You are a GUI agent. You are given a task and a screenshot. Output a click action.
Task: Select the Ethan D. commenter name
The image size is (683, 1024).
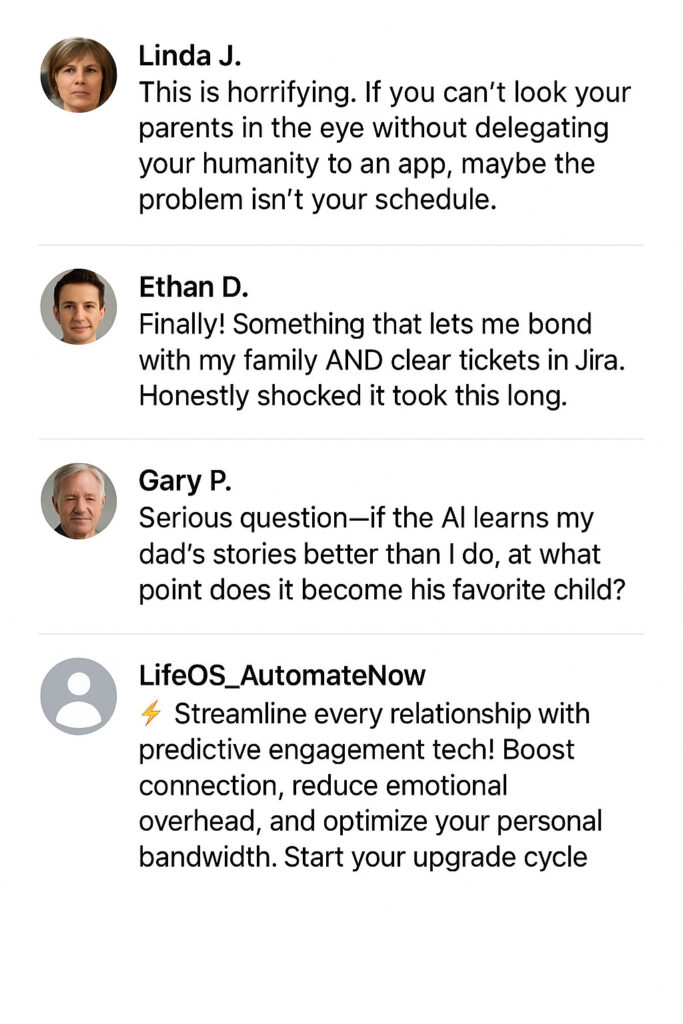[193, 287]
